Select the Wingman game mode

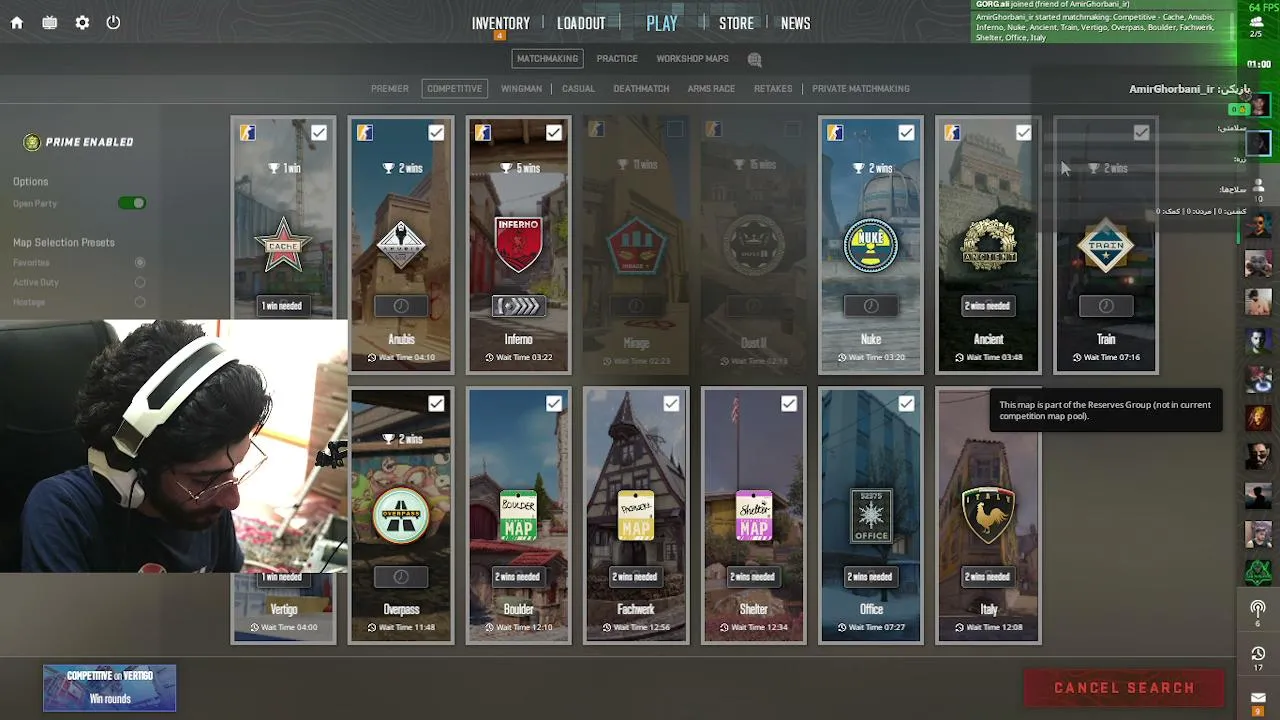(x=521, y=89)
